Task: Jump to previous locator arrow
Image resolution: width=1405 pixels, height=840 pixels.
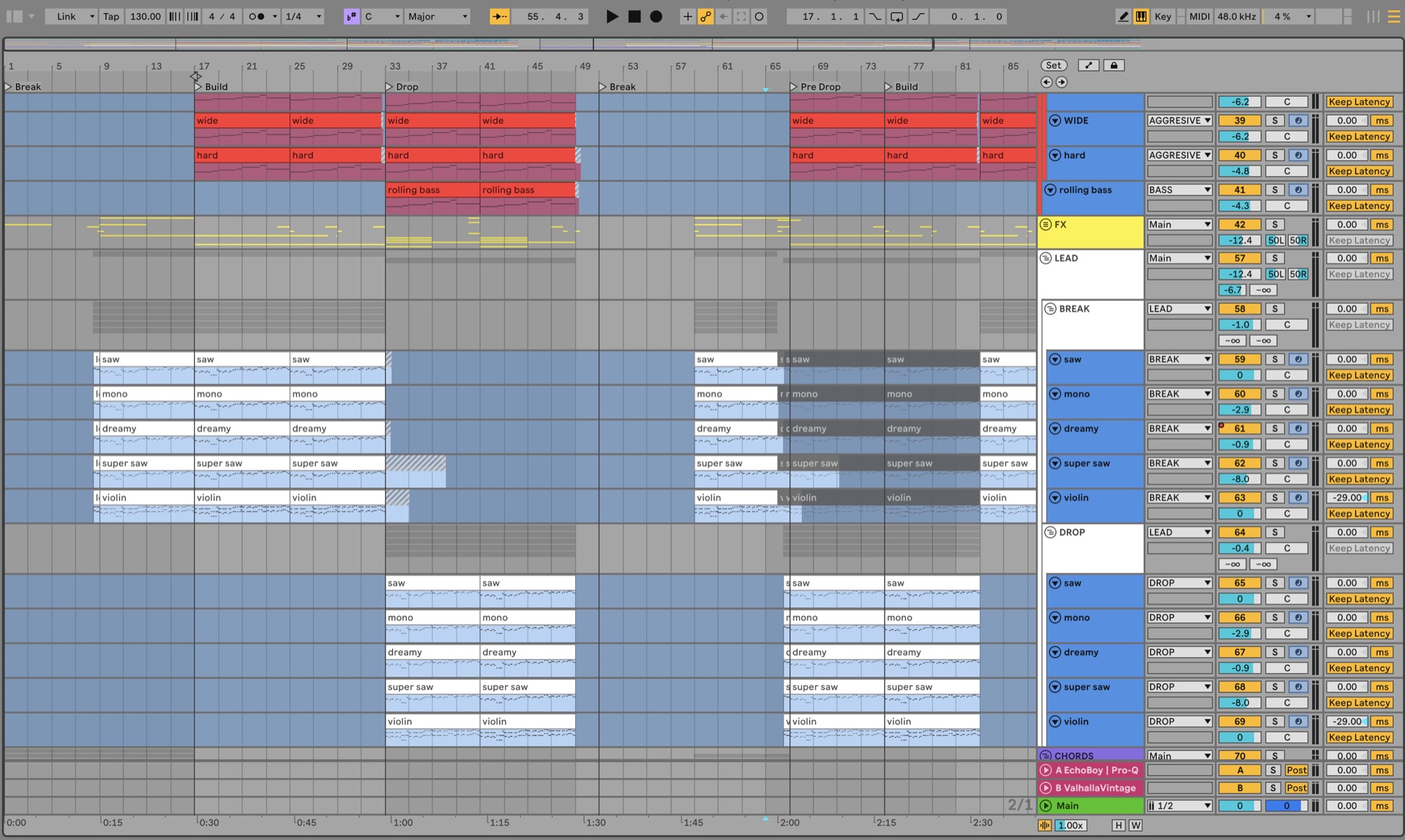Action: (x=1046, y=82)
